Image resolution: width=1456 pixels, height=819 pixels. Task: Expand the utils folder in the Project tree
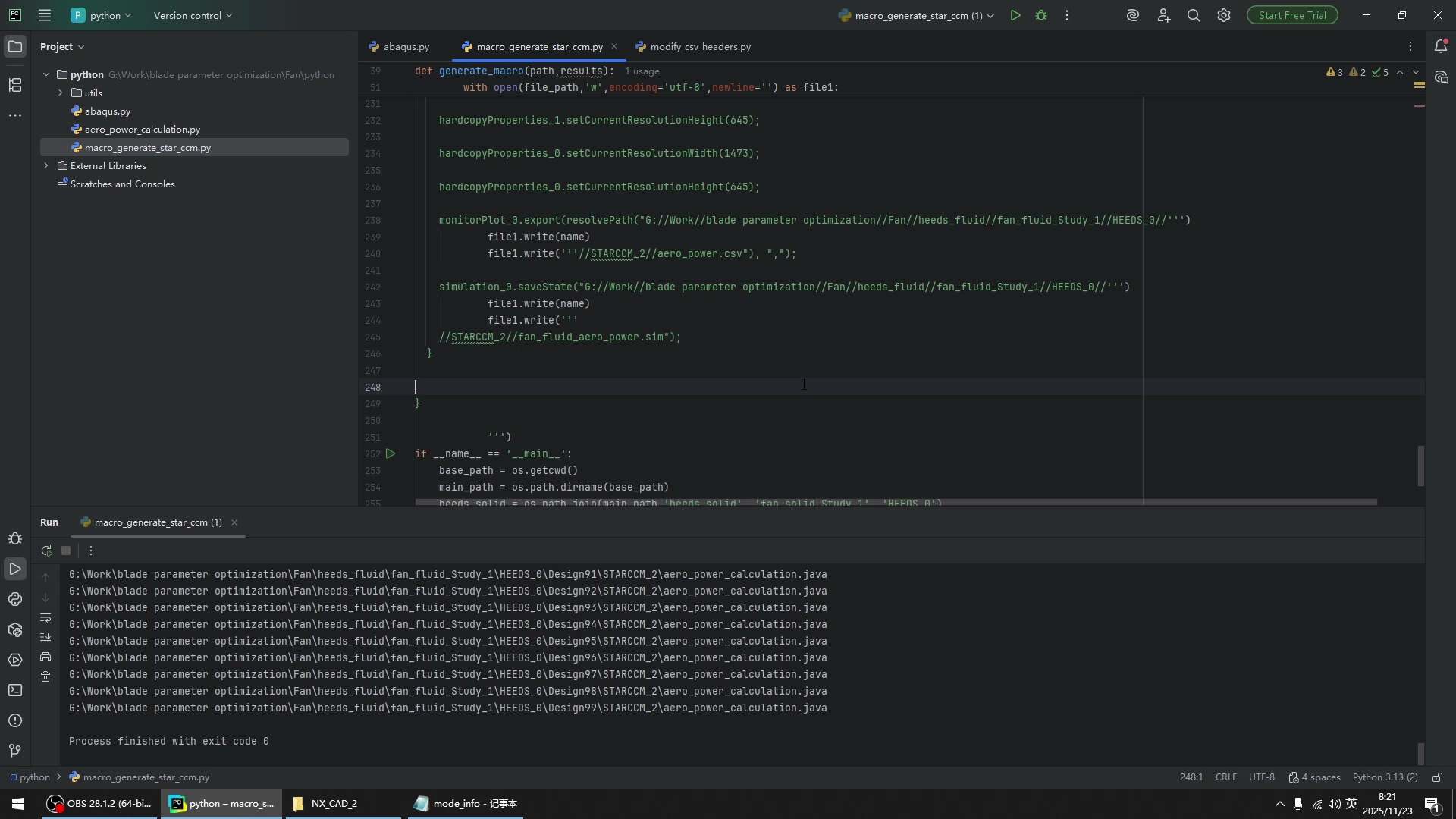(61, 93)
